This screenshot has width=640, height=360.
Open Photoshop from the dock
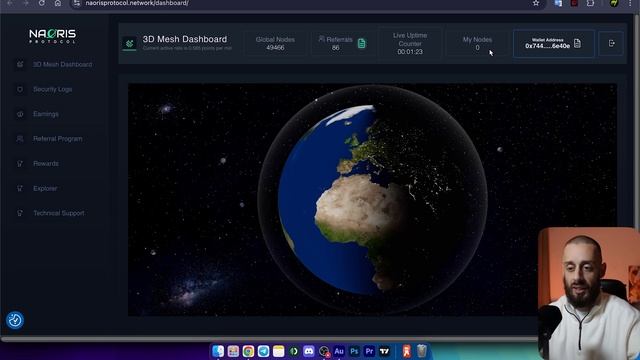(354, 351)
